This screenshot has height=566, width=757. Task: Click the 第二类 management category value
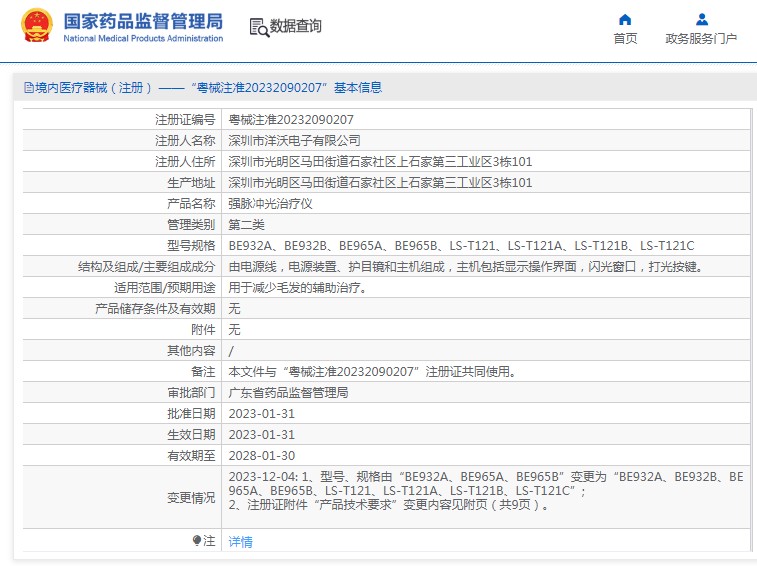(x=246, y=225)
